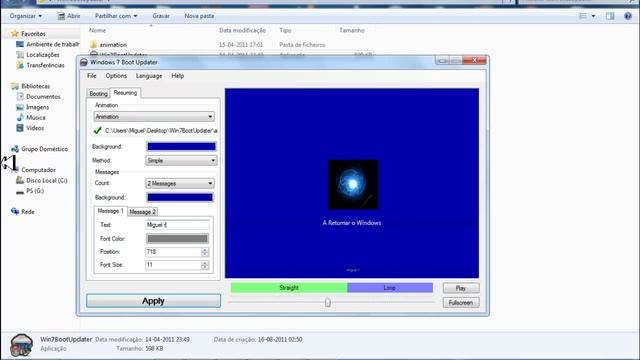This screenshot has height=360, width=640.
Task: Open the Language menu
Action: point(149,76)
